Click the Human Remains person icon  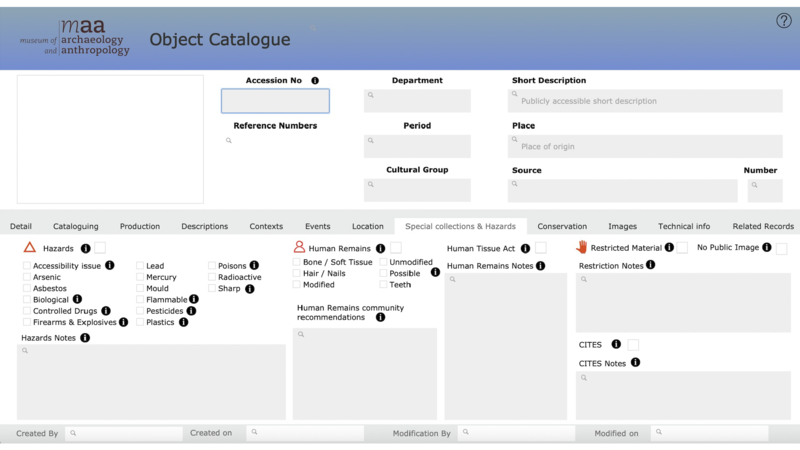pyautogui.click(x=299, y=247)
